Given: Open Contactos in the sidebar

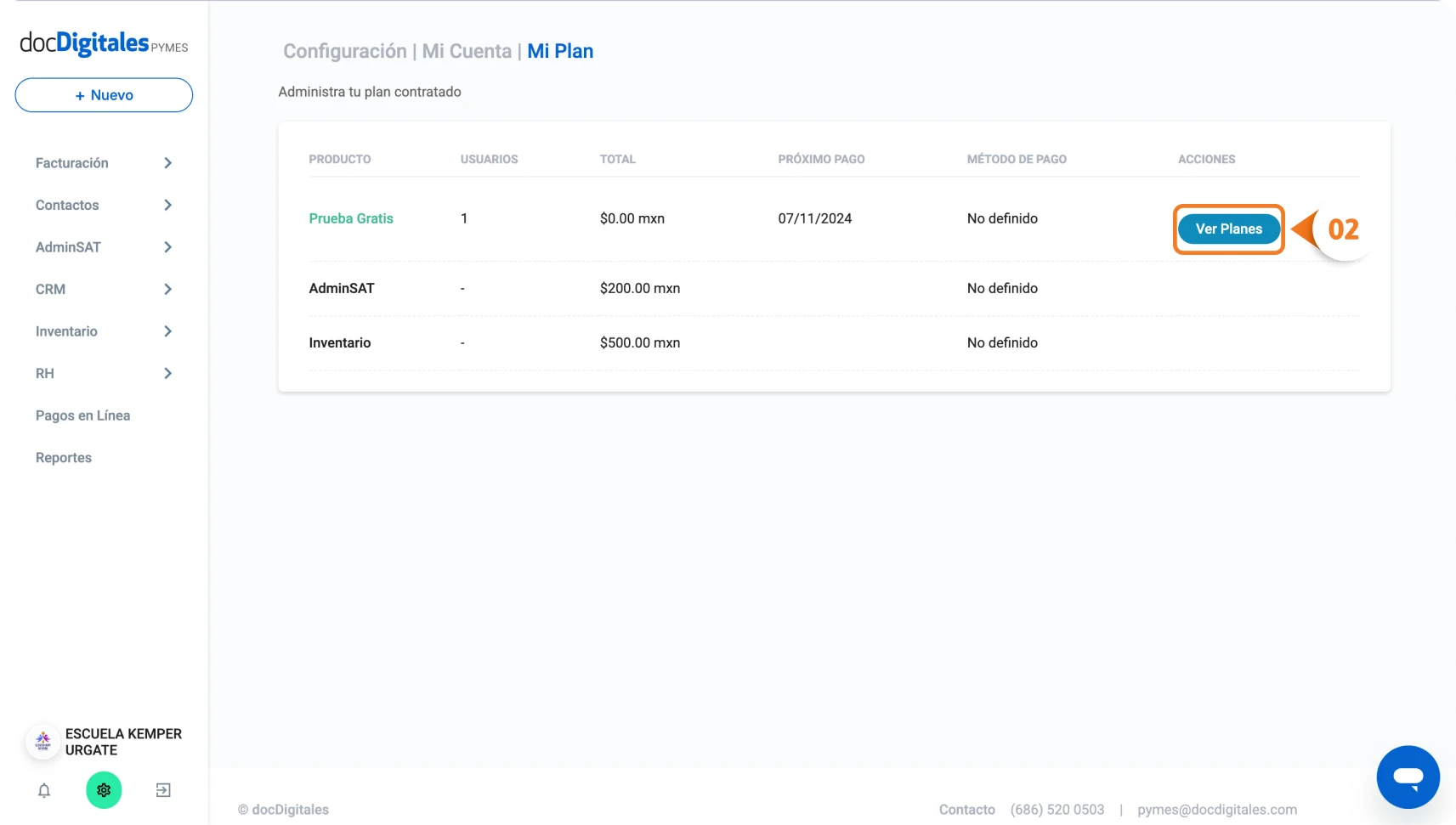Looking at the screenshot, I should click(x=67, y=205).
